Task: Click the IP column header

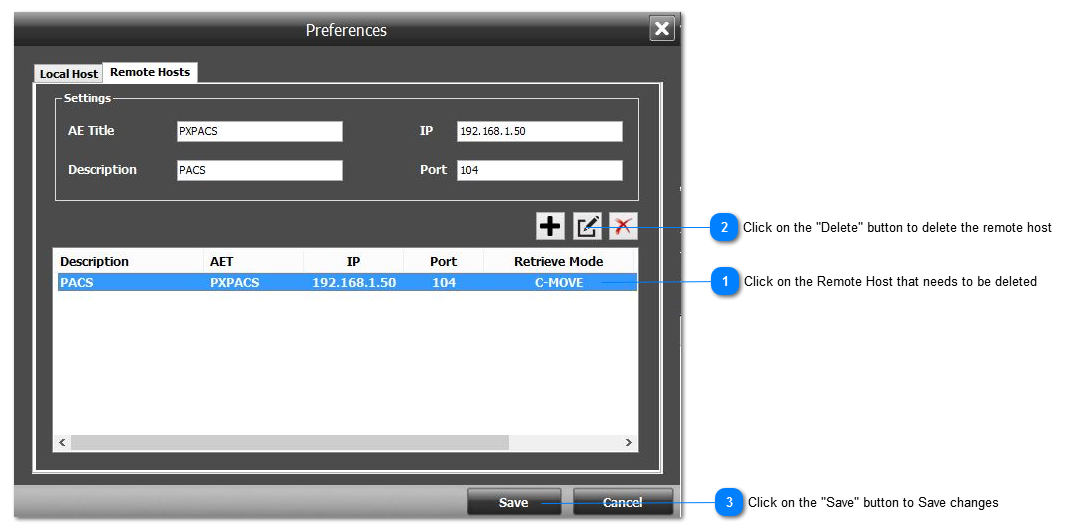Action: click(353, 261)
